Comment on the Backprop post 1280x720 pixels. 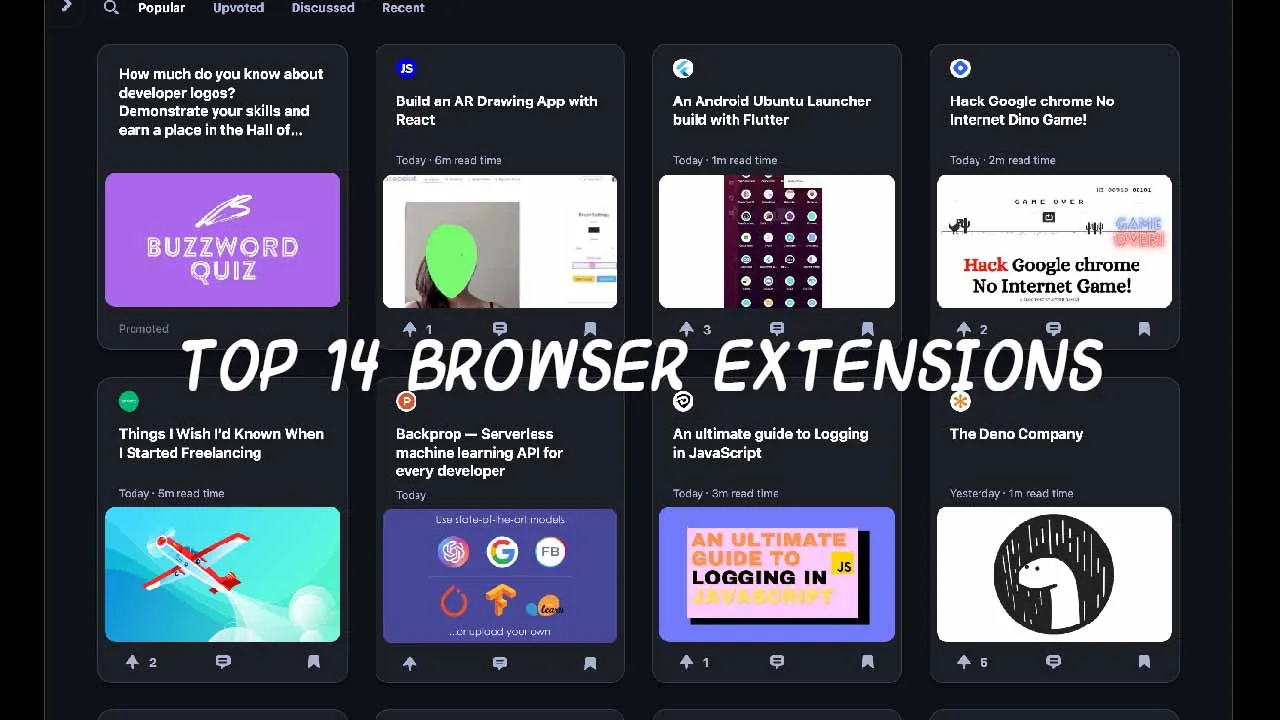click(500, 663)
